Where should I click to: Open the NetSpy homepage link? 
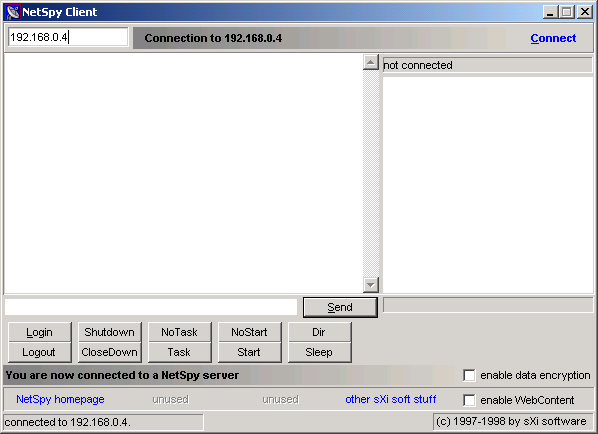[x=60, y=399]
